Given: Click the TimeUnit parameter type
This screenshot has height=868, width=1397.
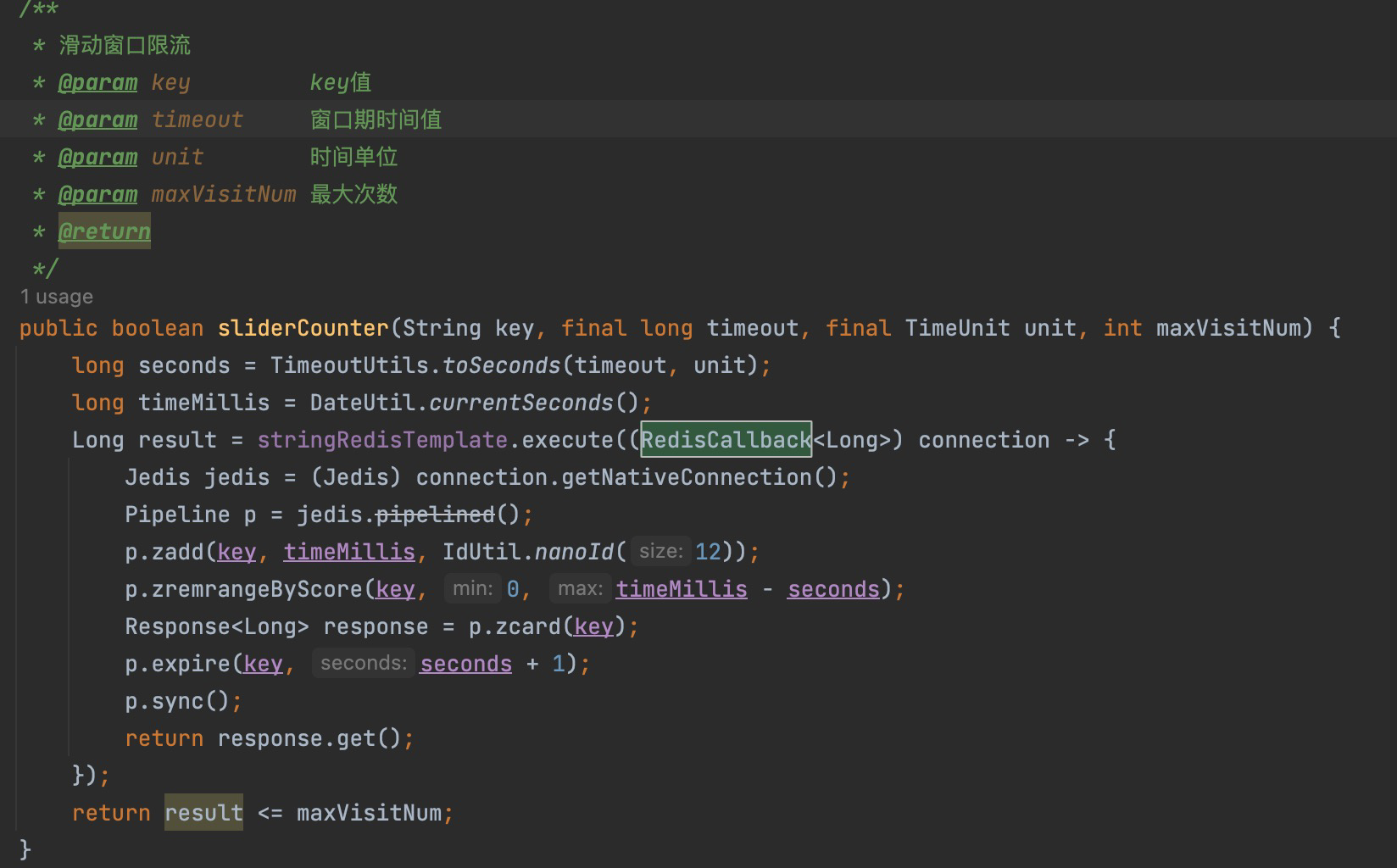Looking at the screenshot, I should [x=957, y=328].
